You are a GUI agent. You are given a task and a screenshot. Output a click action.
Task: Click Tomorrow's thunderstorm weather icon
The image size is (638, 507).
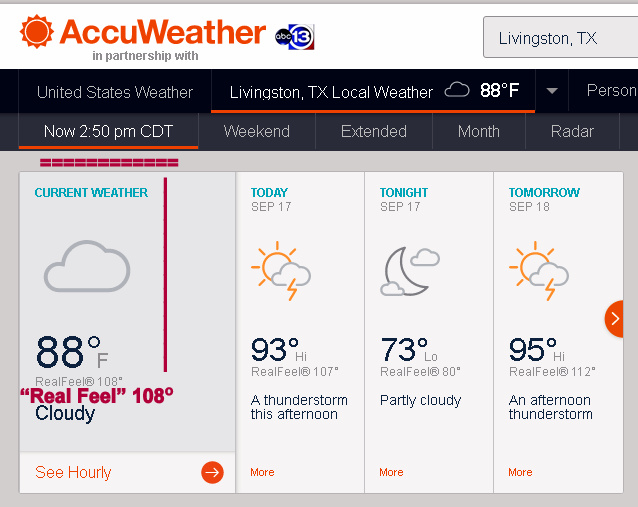[538, 270]
